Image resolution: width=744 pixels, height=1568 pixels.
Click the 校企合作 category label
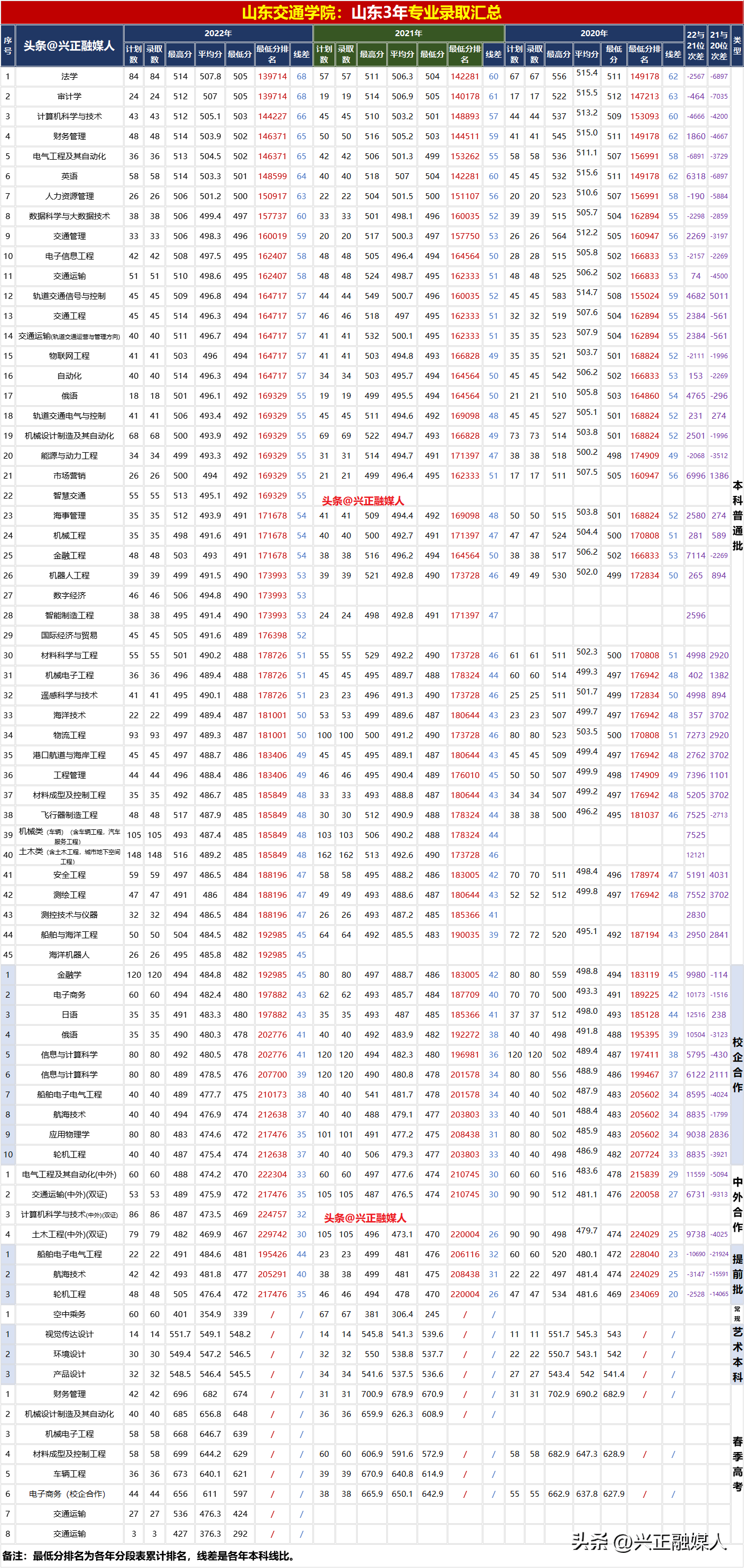coord(738,1065)
